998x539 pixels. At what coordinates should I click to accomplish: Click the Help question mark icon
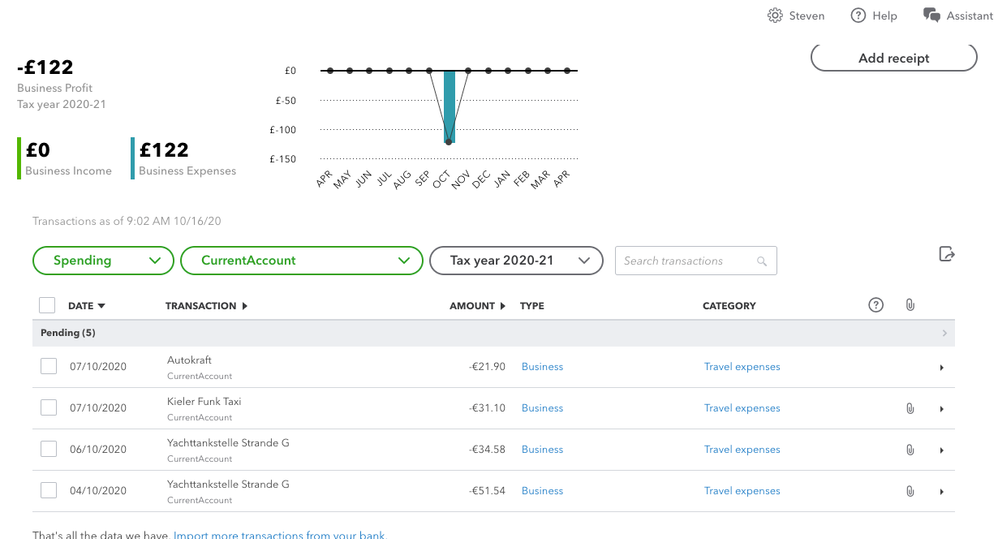coord(858,15)
